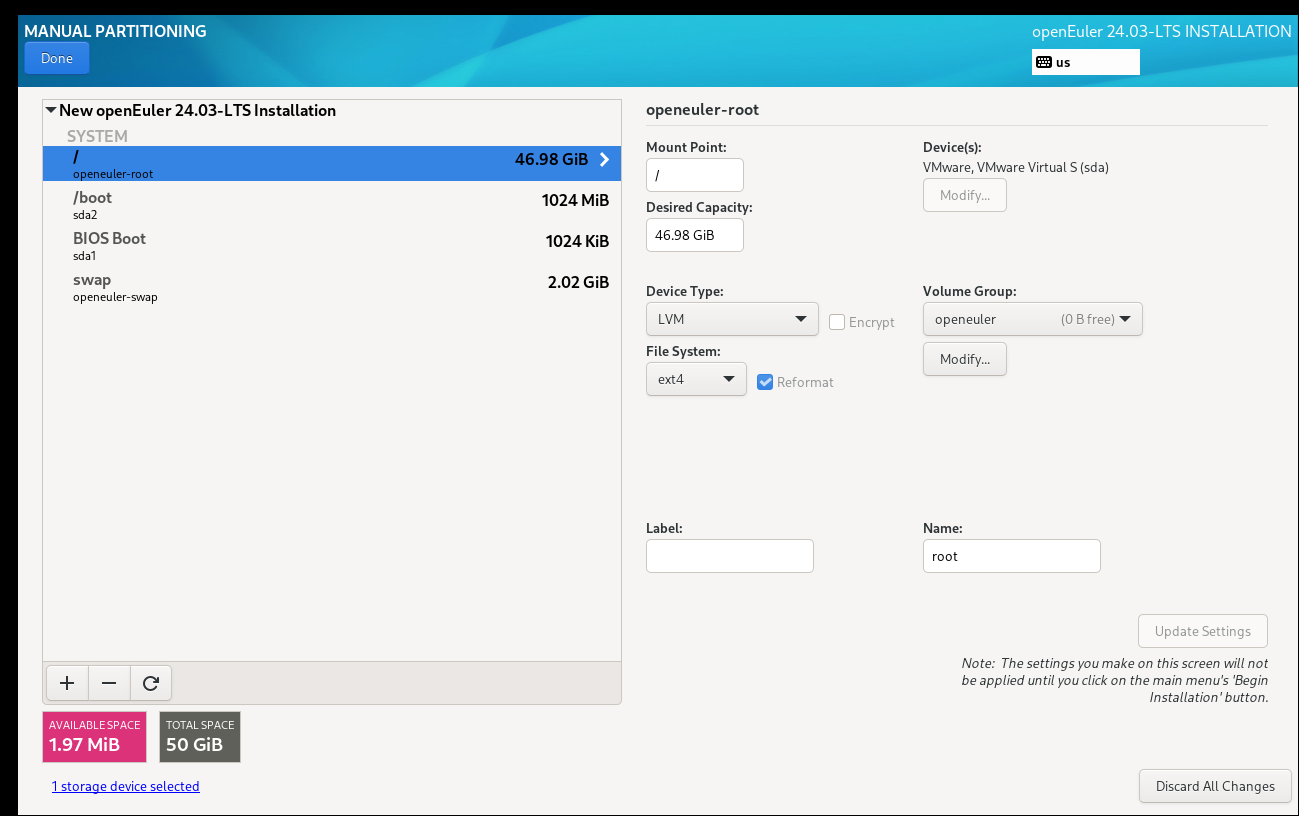Collapse New openEuler 24.03-LTS Installation tree
This screenshot has width=1299, height=816.
tap(51, 111)
